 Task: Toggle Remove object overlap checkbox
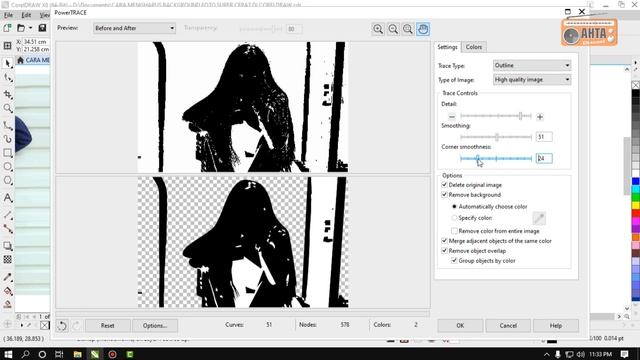(x=444, y=251)
